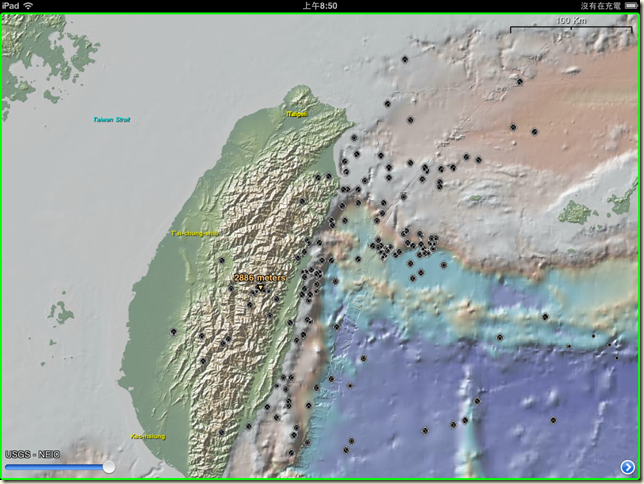Tap the northernmost earthquake marker above Taipei offshore

click(x=405, y=60)
